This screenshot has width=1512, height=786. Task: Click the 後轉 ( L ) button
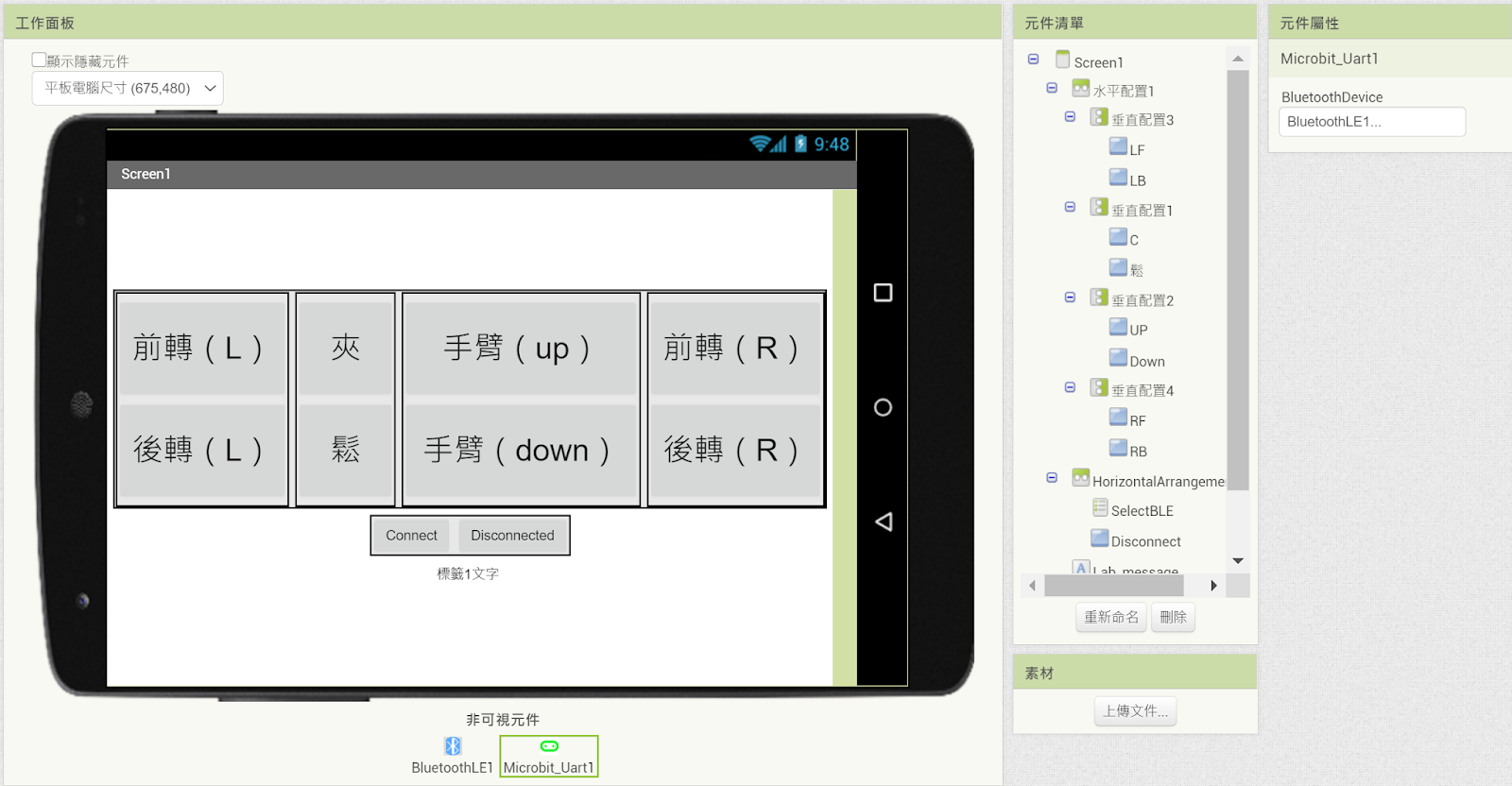(x=201, y=450)
